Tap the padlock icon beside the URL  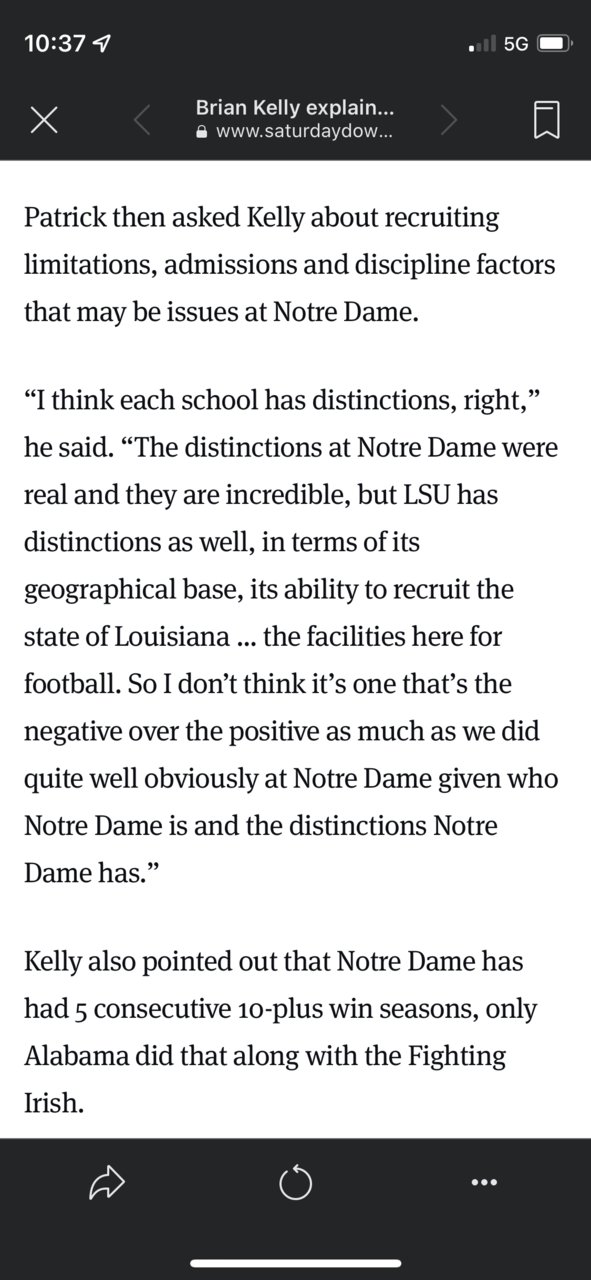[x=203, y=131]
